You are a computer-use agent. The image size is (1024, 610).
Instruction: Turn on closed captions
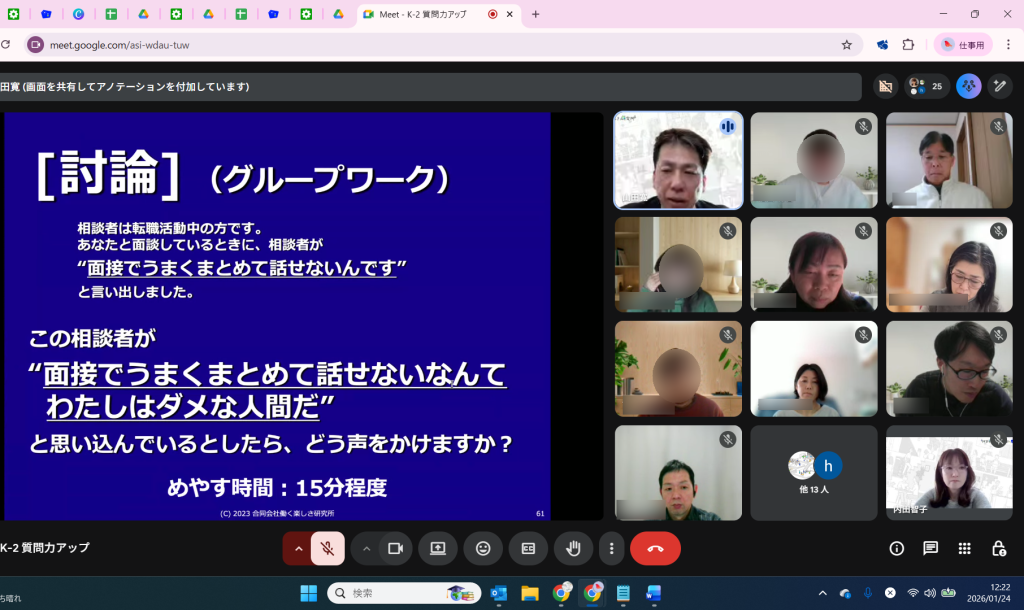coord(528,548)
